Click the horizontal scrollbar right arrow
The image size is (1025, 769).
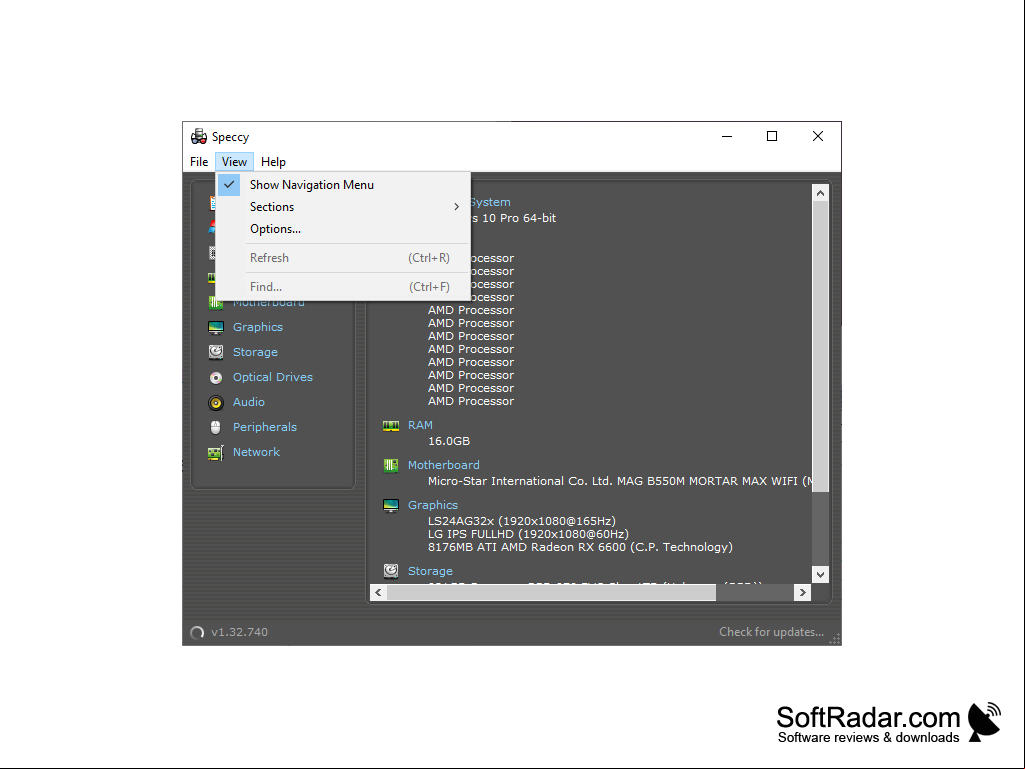click(803, 592)
